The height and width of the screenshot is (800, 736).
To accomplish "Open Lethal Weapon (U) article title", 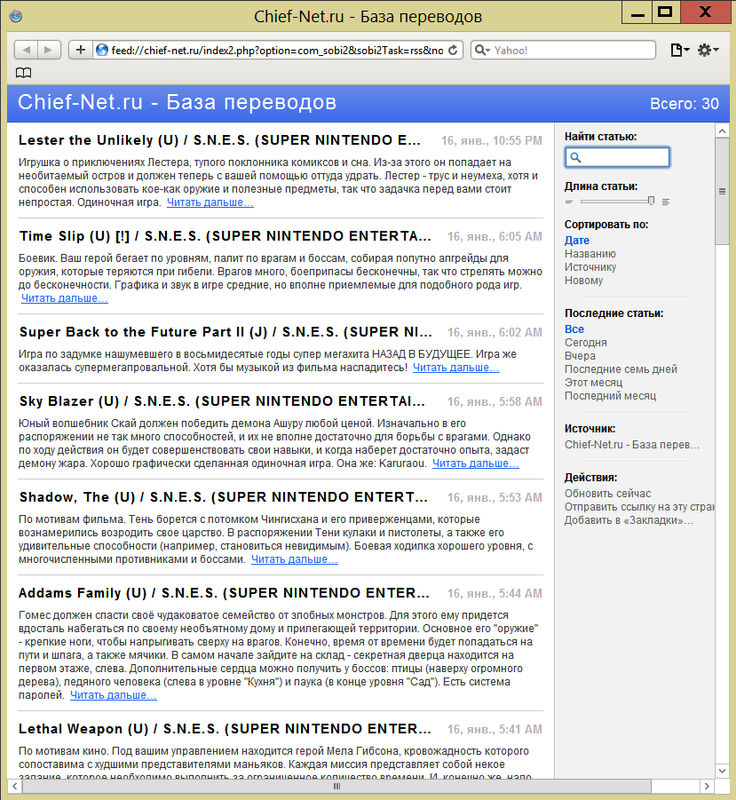I will 224,729.
